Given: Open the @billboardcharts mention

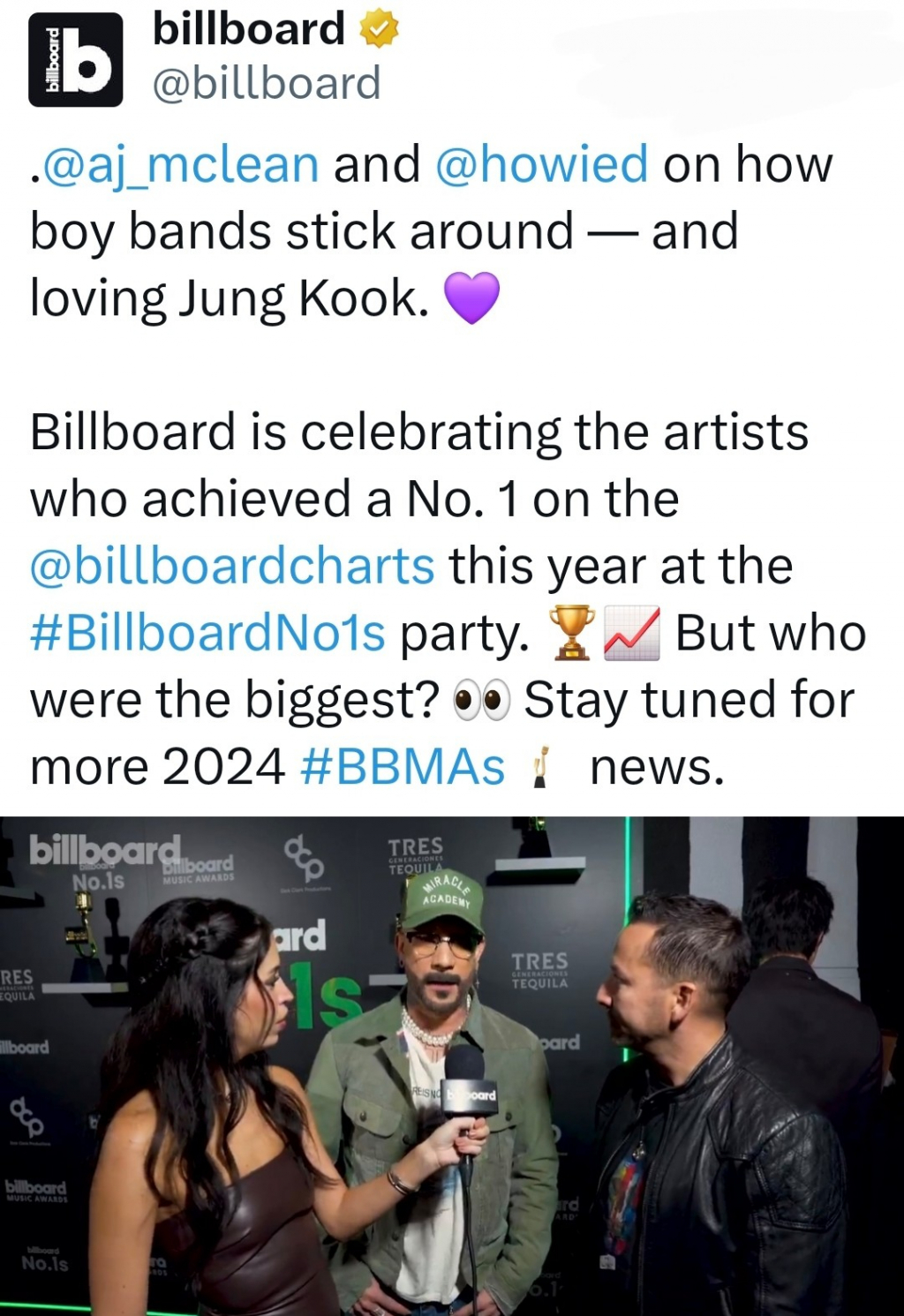Looking at the screenshot, I should pyautogui.click(x=232, y=566).
